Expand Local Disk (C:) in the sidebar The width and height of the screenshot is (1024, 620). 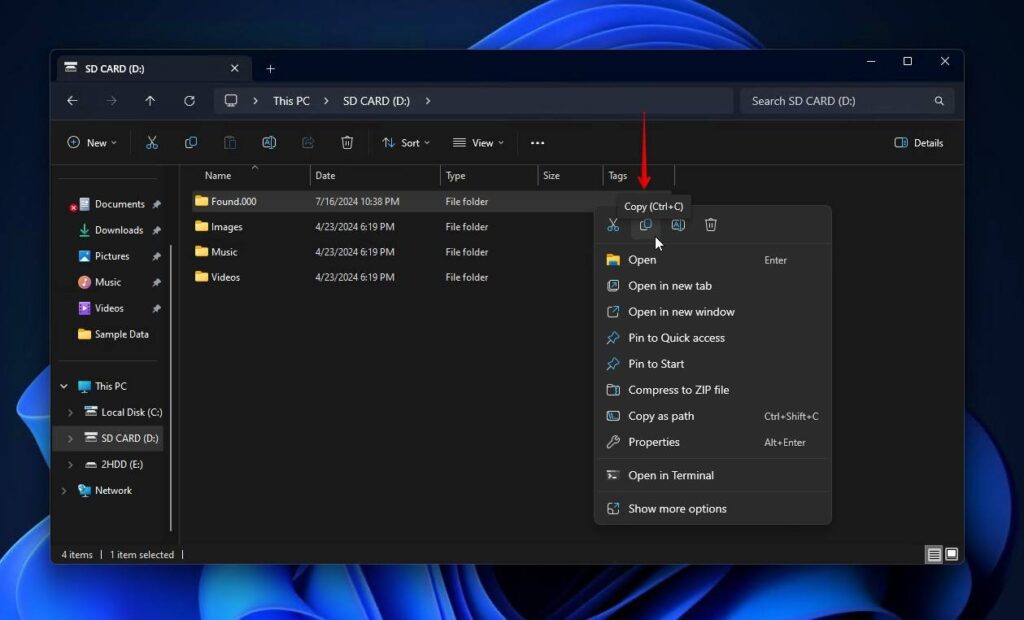pos(70,412)
